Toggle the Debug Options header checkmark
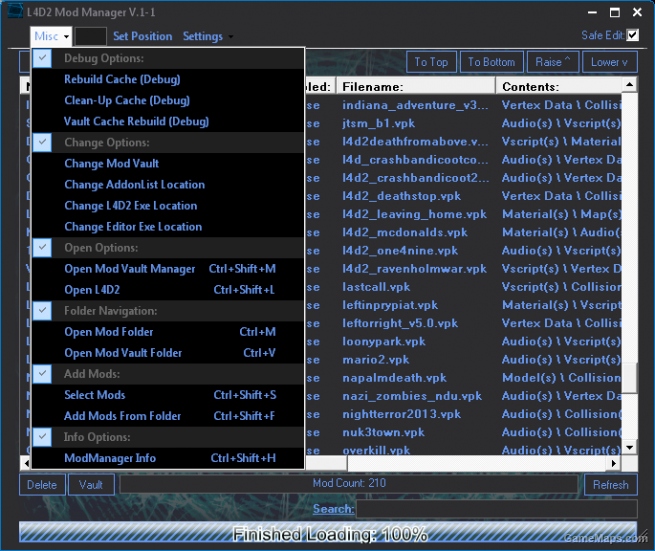Viewport: 655px width, 551px height. coord(42,58)
